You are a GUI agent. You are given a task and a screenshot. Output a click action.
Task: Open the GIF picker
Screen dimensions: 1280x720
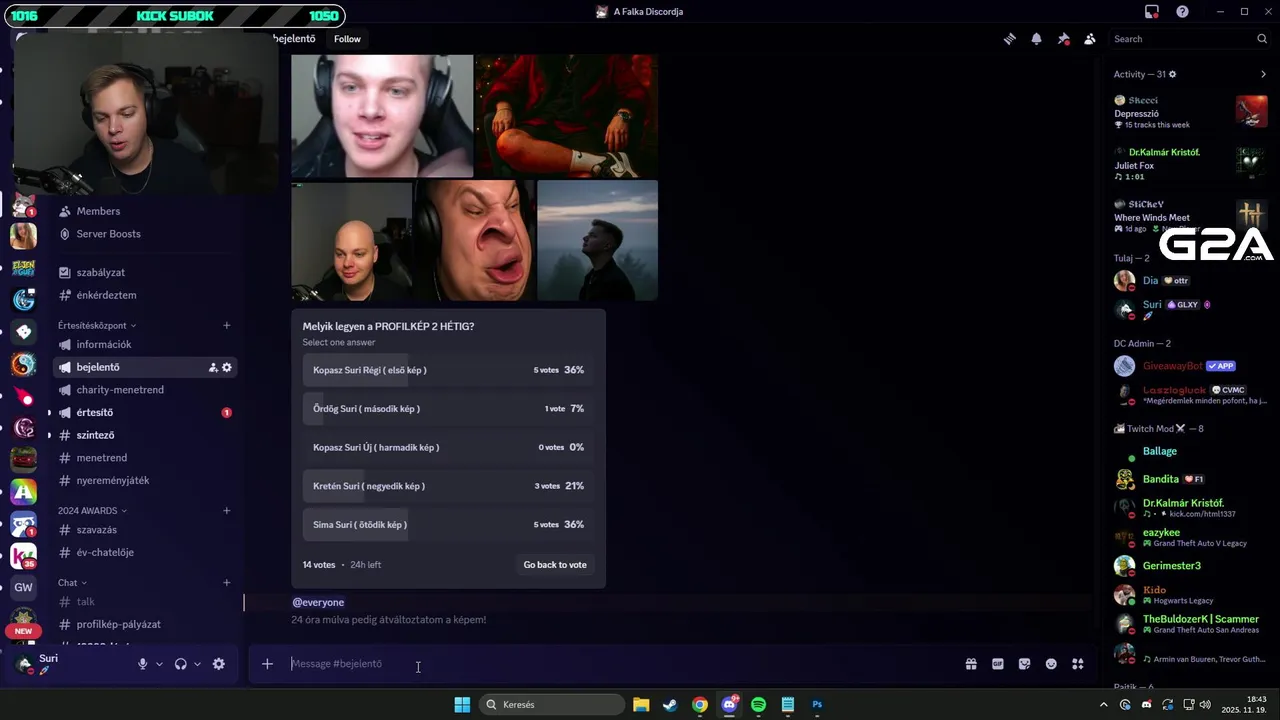(x=997, y=664)
